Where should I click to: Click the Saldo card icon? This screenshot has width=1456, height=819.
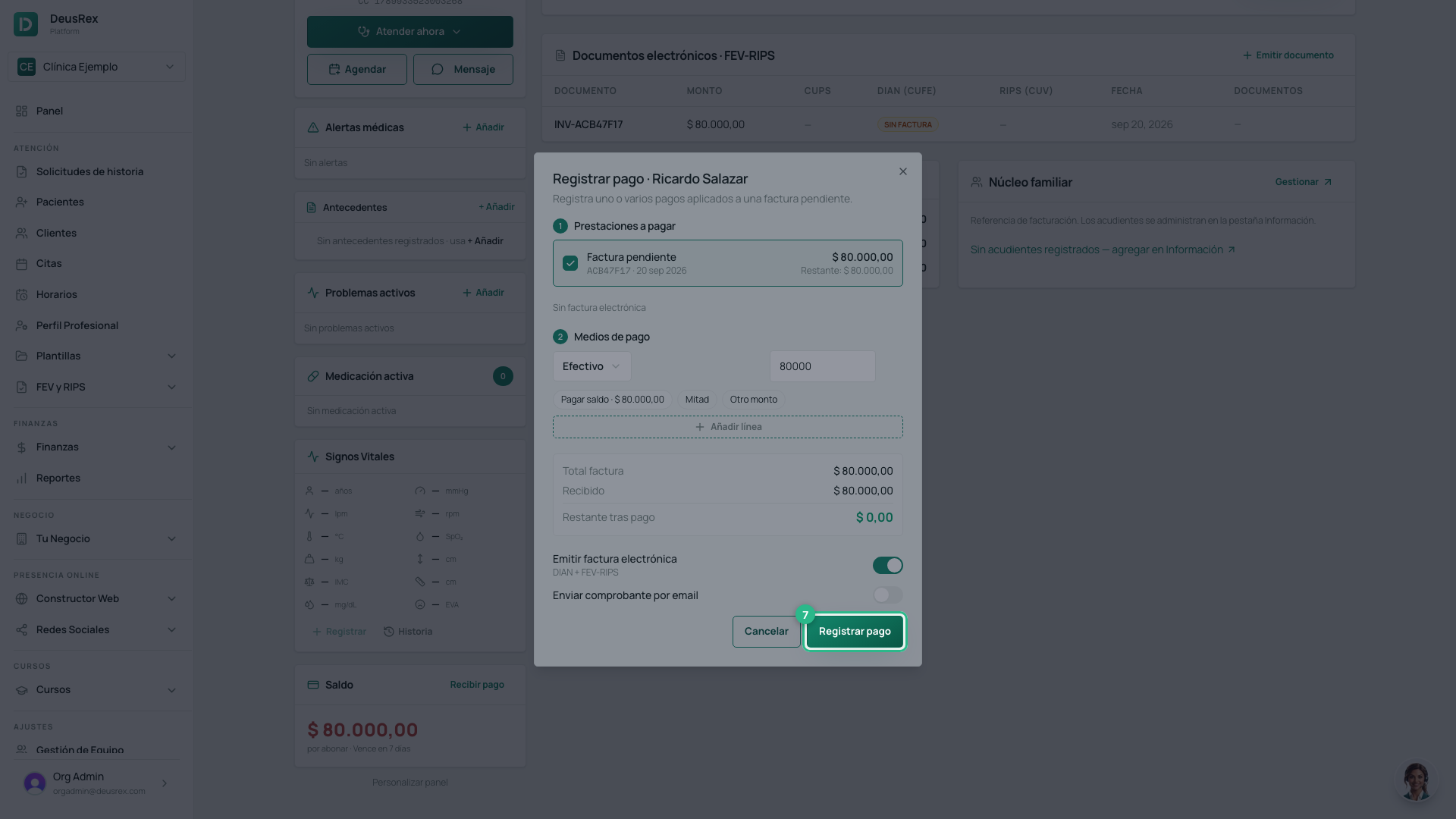point(313,685)
